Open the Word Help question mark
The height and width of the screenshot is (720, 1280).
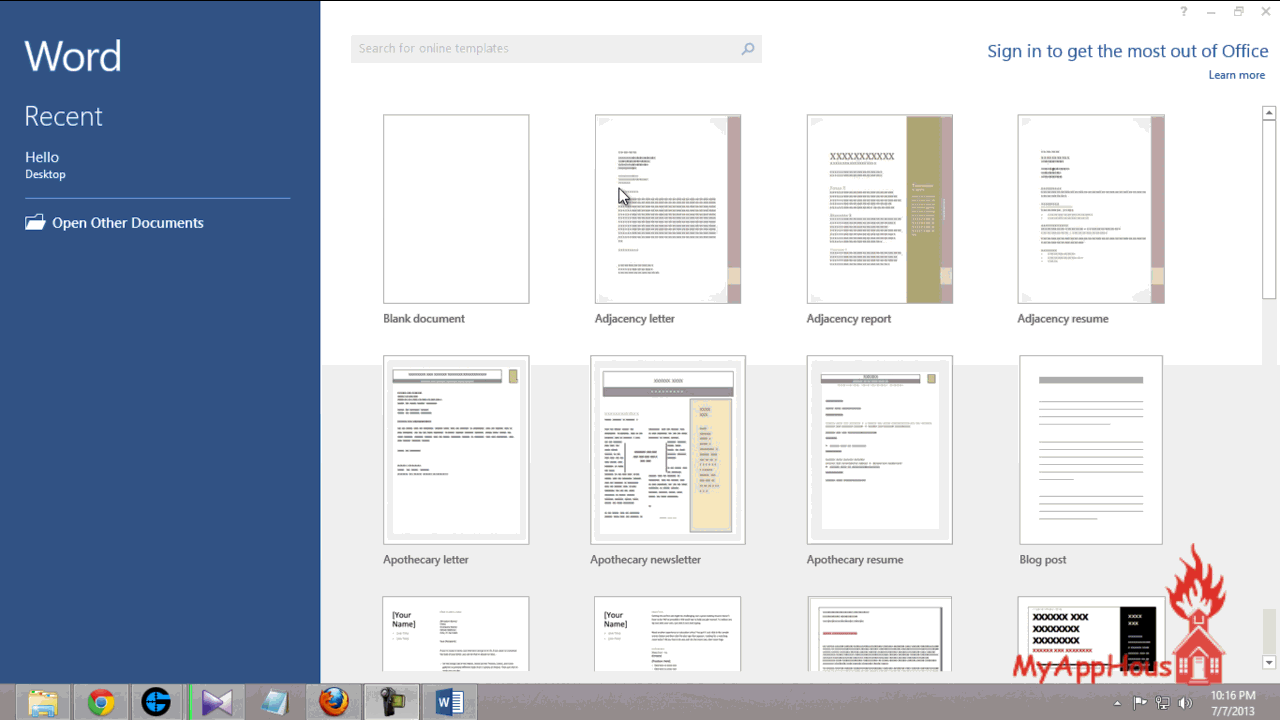click(x=1184, y=12)
